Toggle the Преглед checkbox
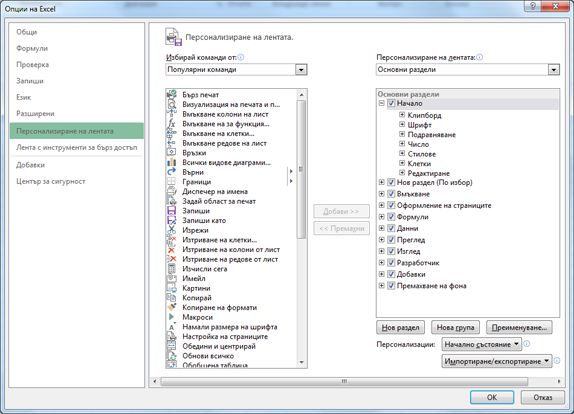The height and width of the screenshot is (414, 574). [391, 240]
